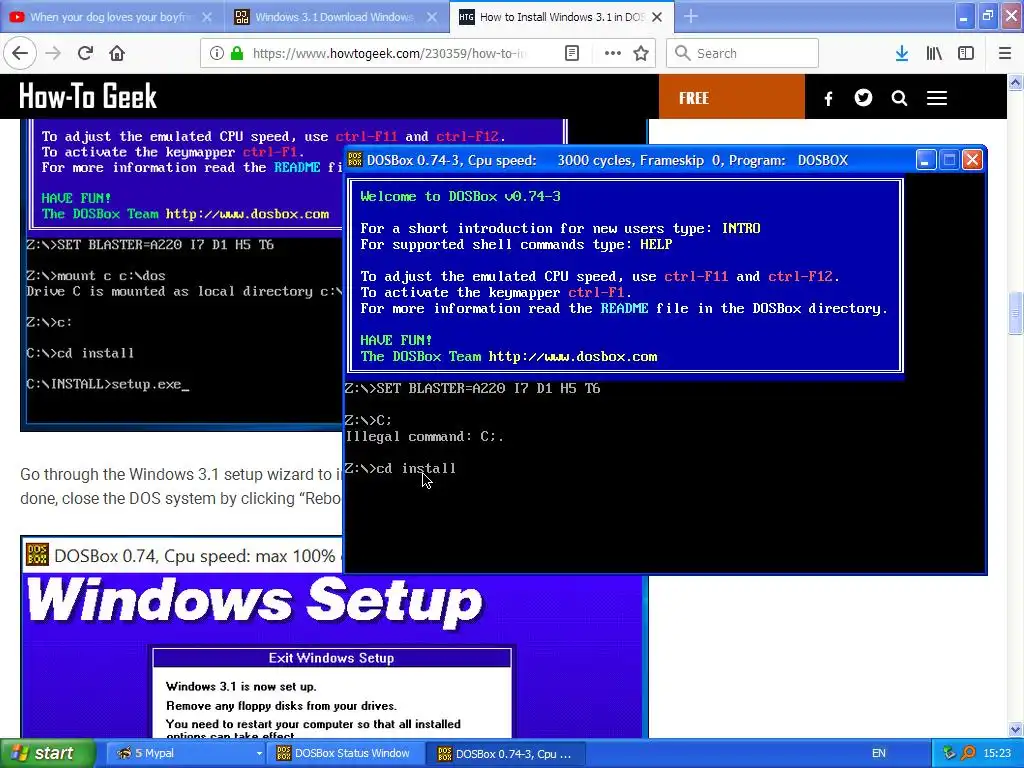Viewport: 1024px width, 768px height.
Task: Click 'Illegal command: C;.' text in DOSBox
Action: [424, 436]
